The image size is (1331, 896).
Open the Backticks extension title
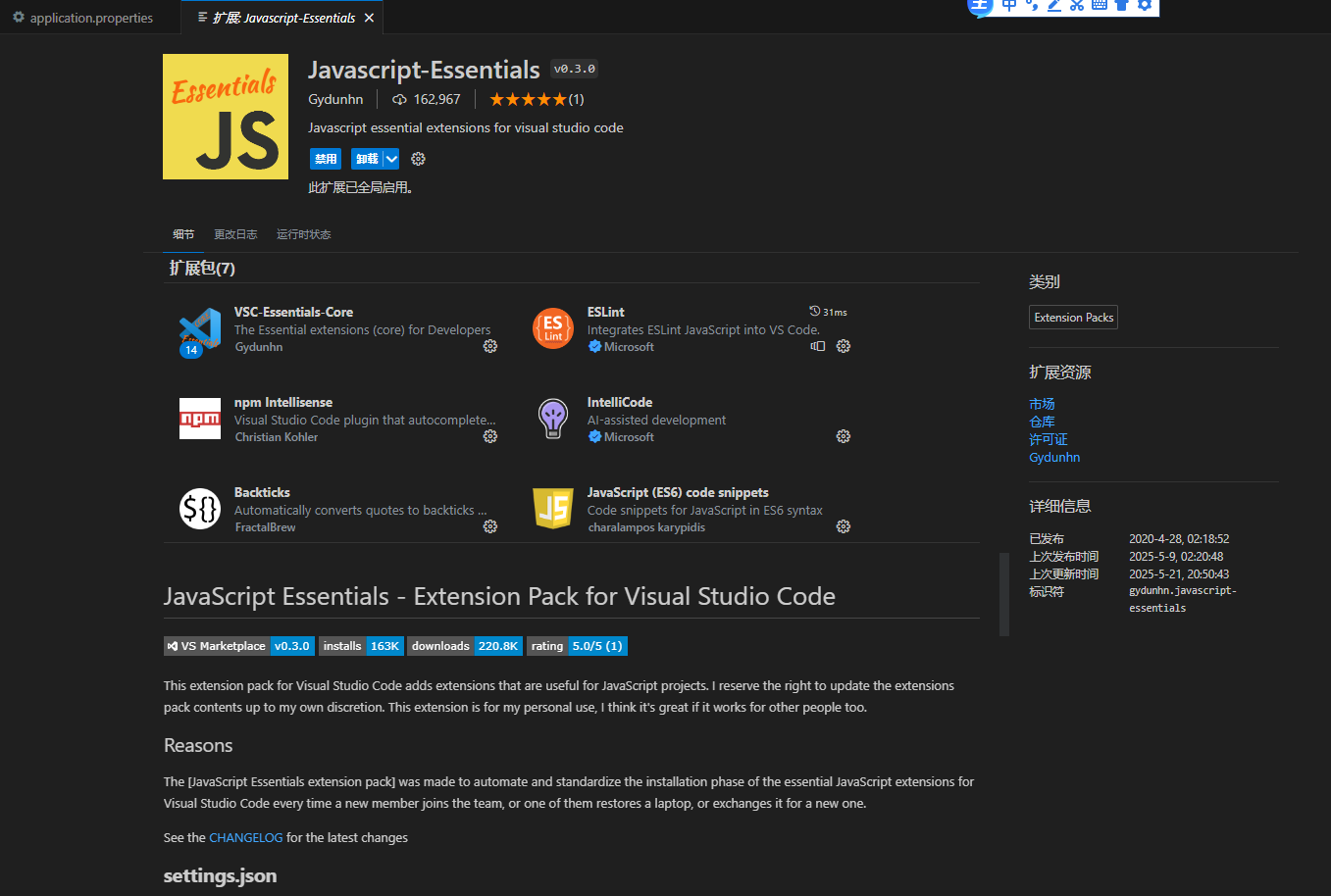[x=262, y=492]
